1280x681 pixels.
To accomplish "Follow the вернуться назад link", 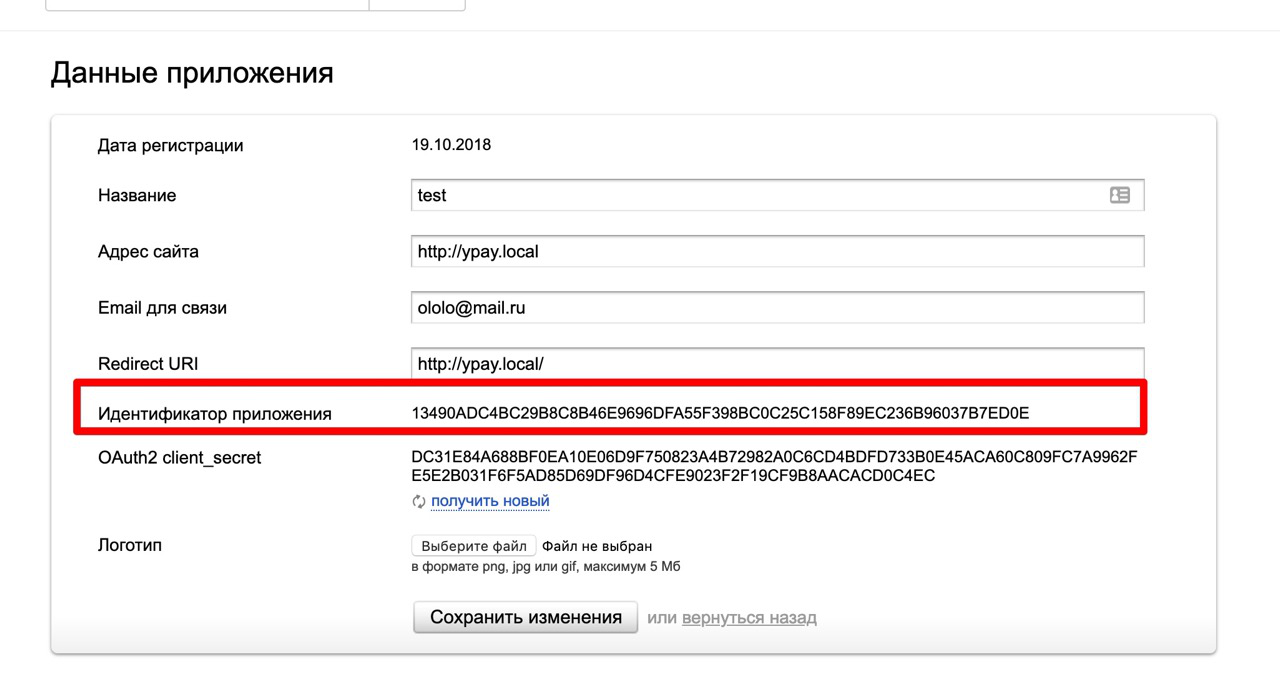I will tap(749, 618).
